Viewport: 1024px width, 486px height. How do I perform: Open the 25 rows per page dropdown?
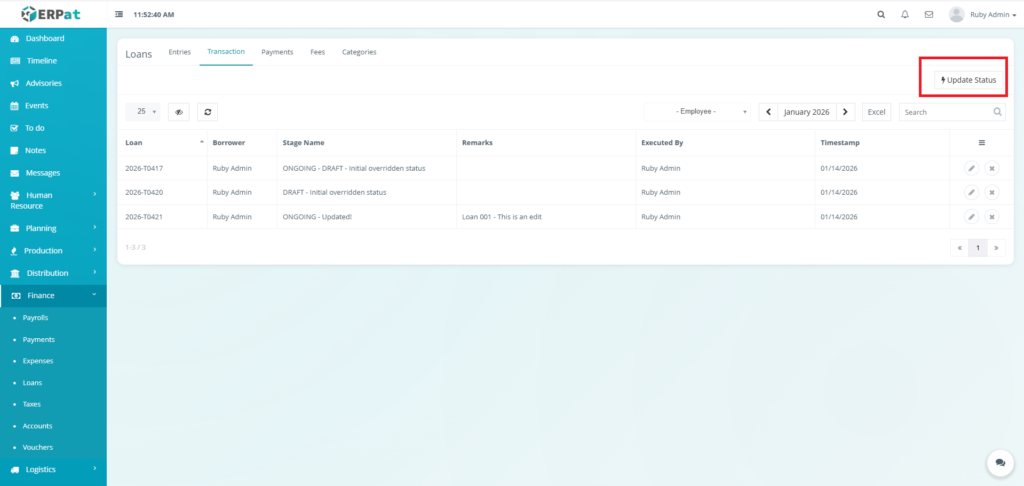[x=147, y=112]
